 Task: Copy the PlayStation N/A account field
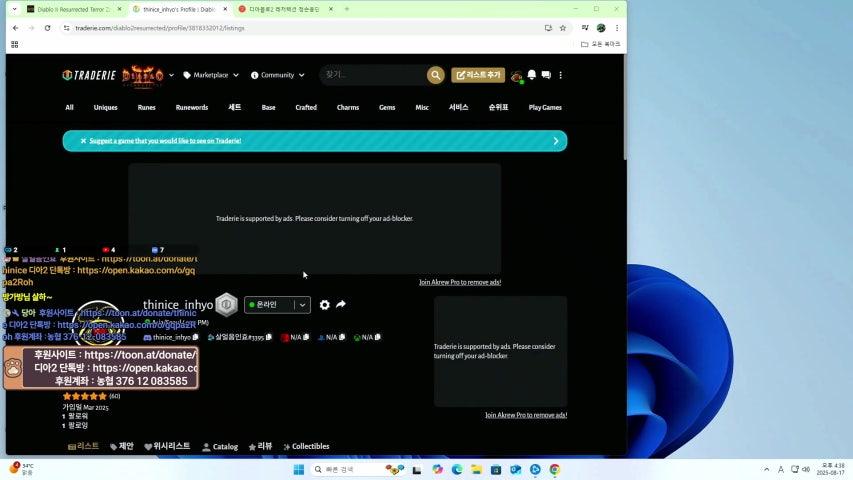tap(342, 337)
